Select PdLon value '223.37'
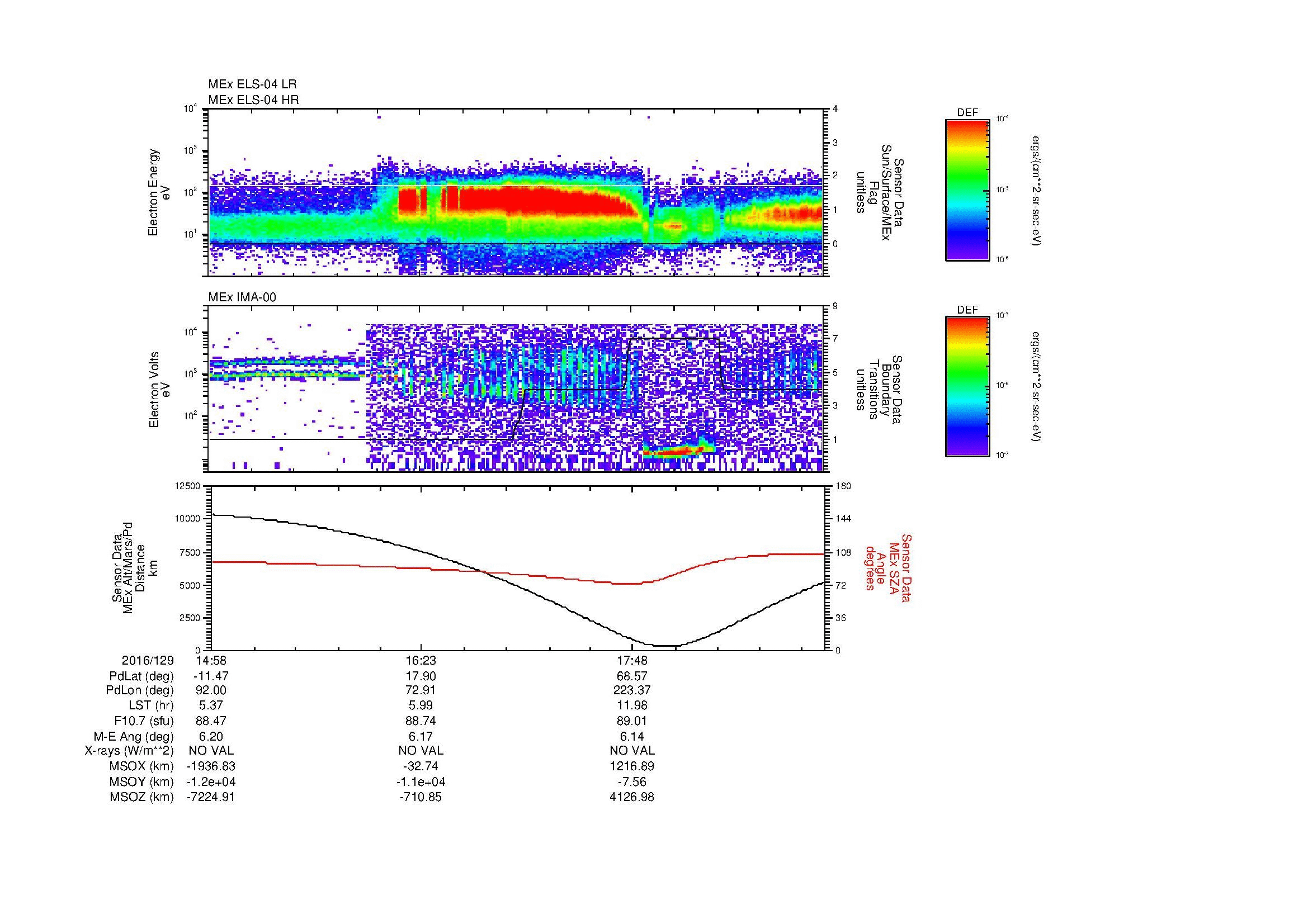This screenshot has height=924, width=1308. (632, 690)
